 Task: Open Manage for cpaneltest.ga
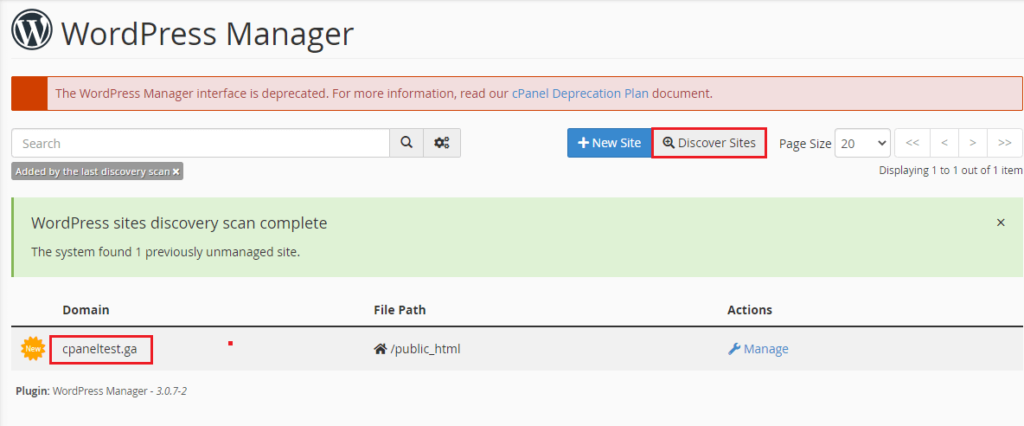(758, 349)
